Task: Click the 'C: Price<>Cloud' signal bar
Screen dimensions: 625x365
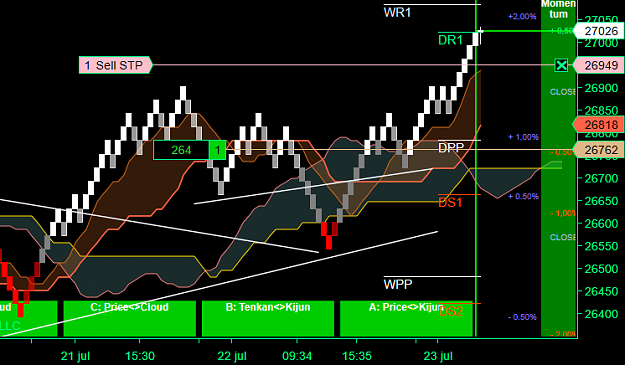Action: 130,318
